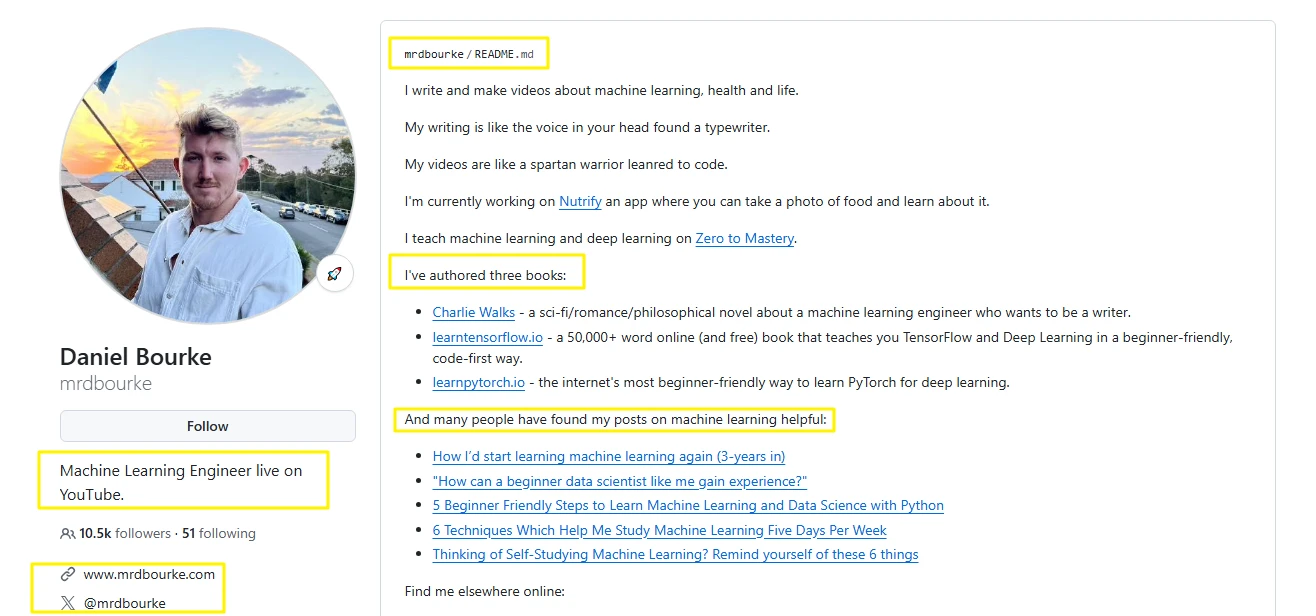Open "6 Techniques Which Help Me Study" post
This screenshot has height=616, width=1316.
coord(660,530)
